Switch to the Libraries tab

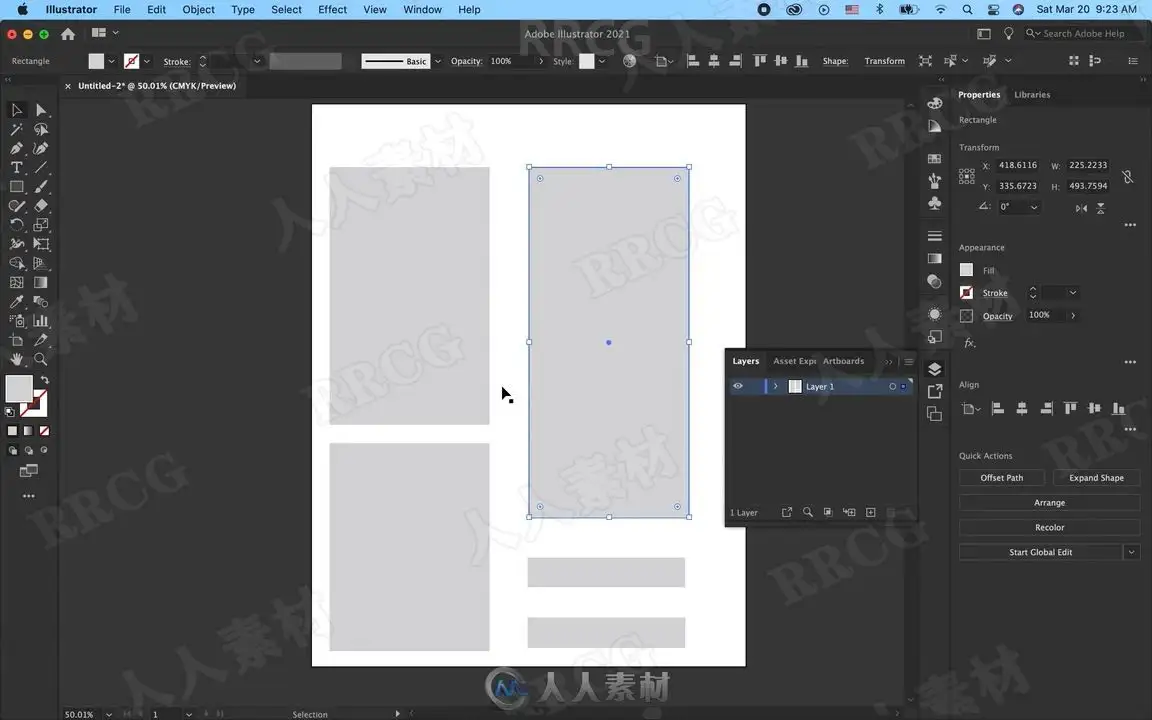[1032, 95]
